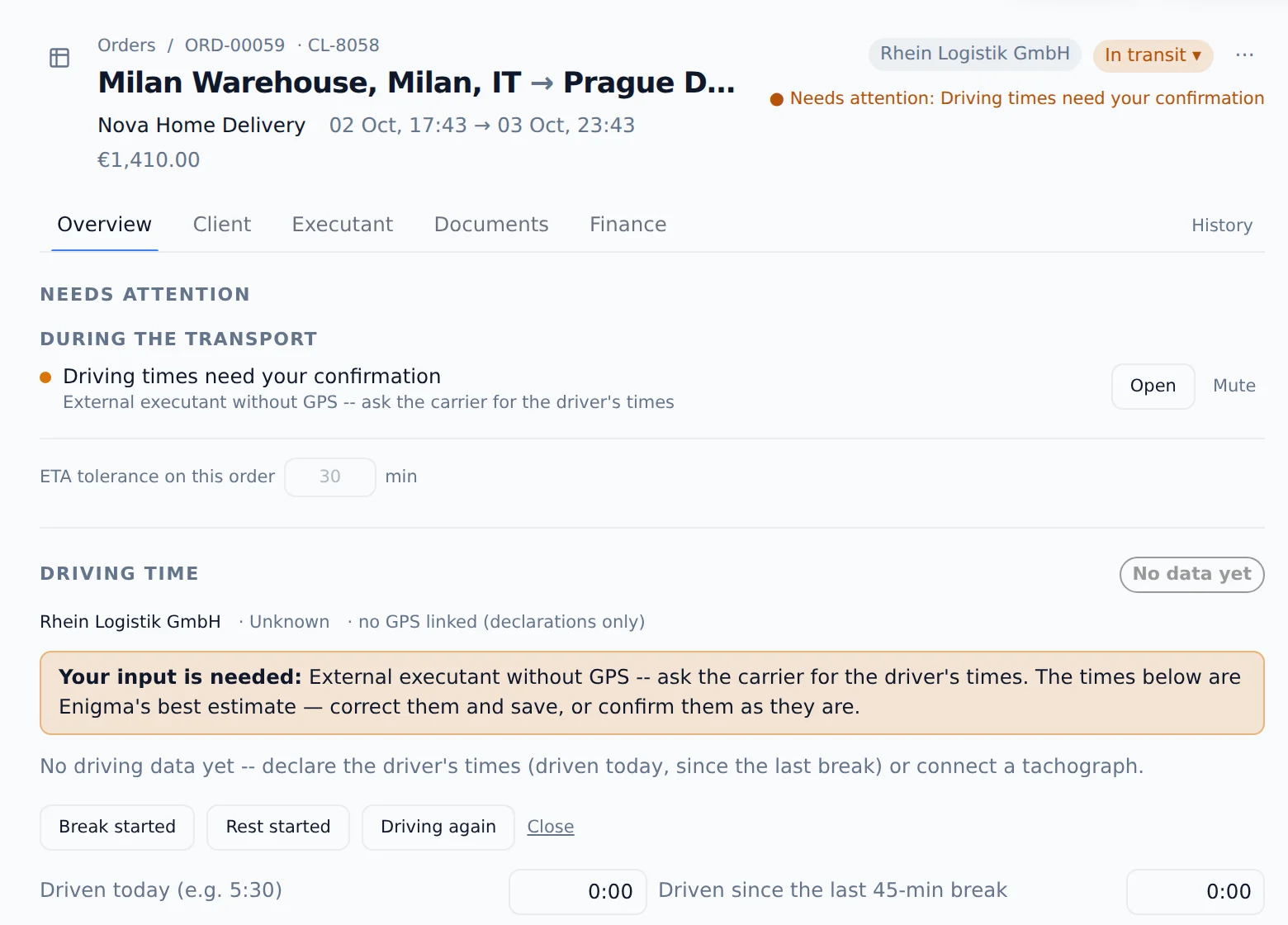Switch to the Client tab
This screenshot has height=925, width=1288.
221,225
